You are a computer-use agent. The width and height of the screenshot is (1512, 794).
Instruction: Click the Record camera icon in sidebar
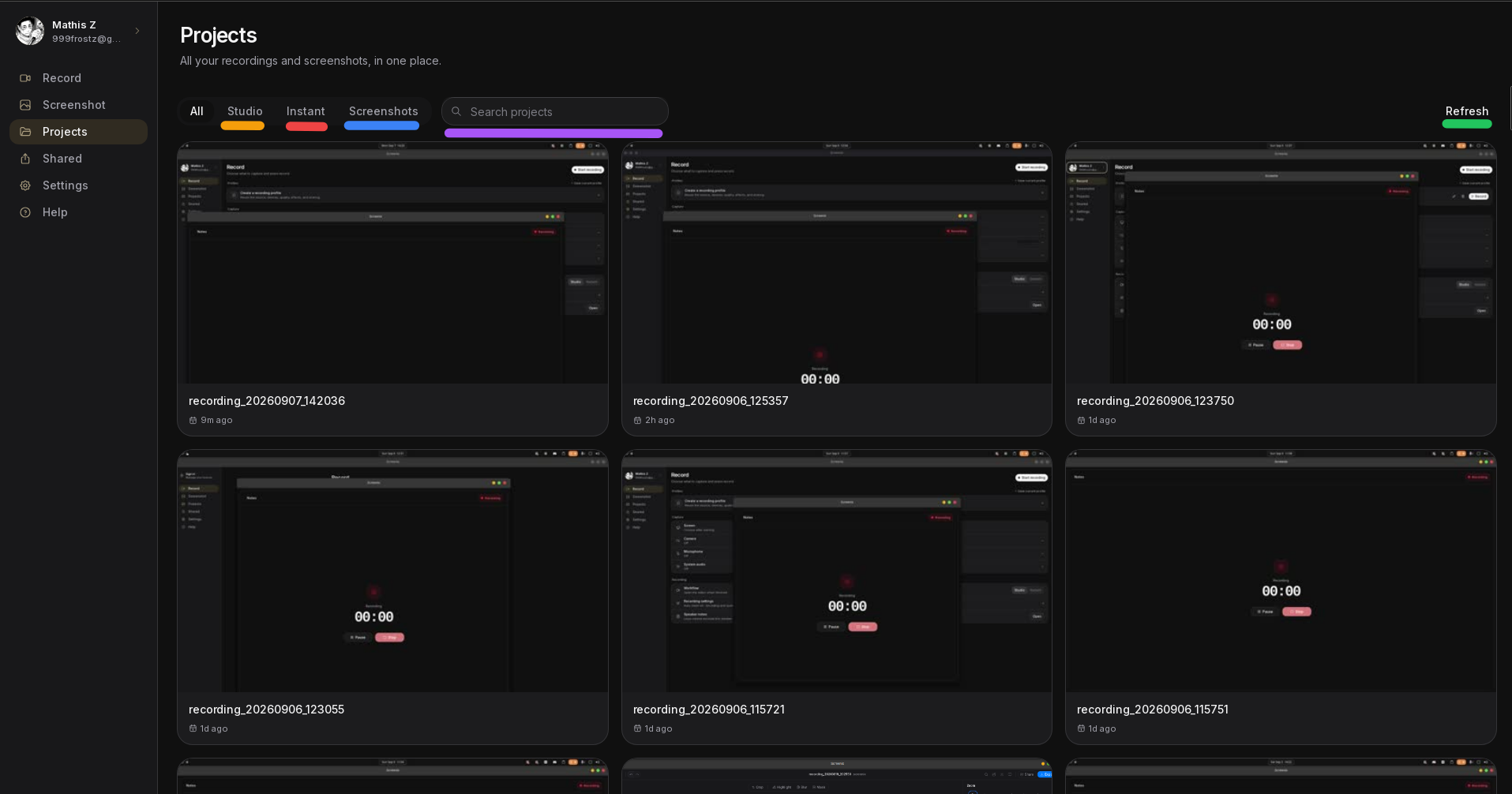(x=25, y=78)
